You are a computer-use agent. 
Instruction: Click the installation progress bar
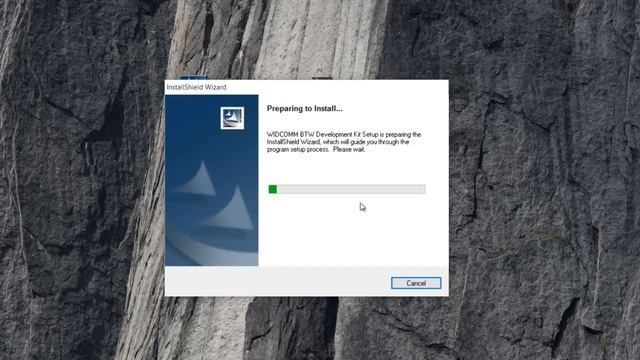347,189
